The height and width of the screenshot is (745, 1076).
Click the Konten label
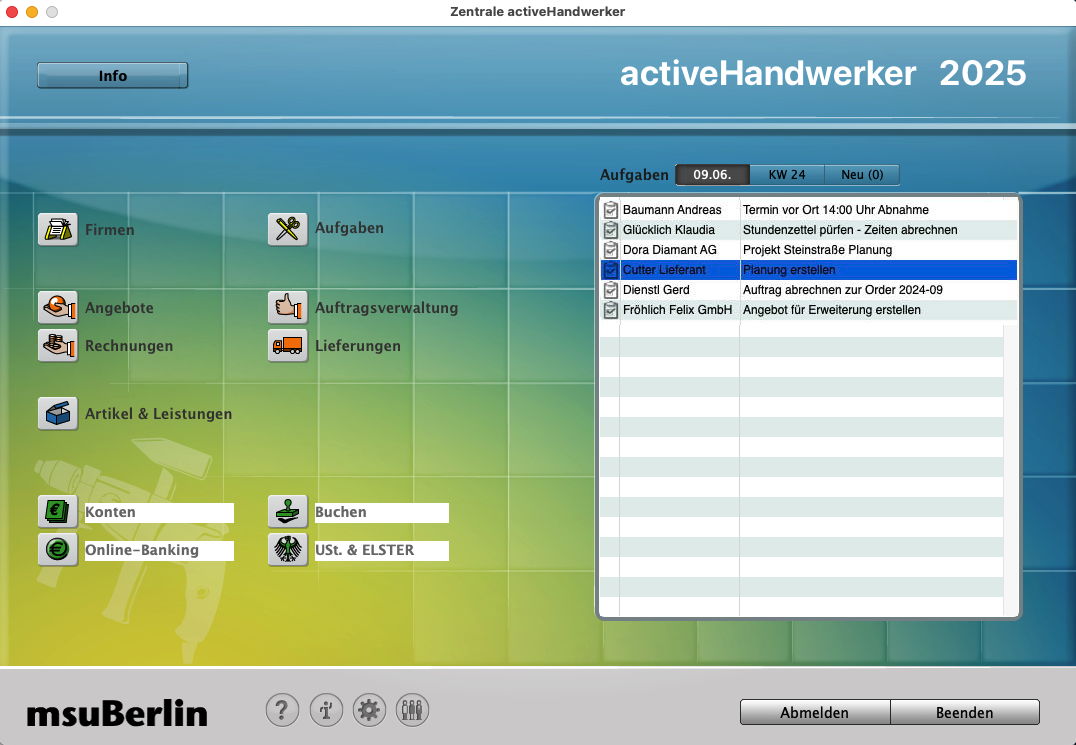pyautogui.click(x=159, y=512)
